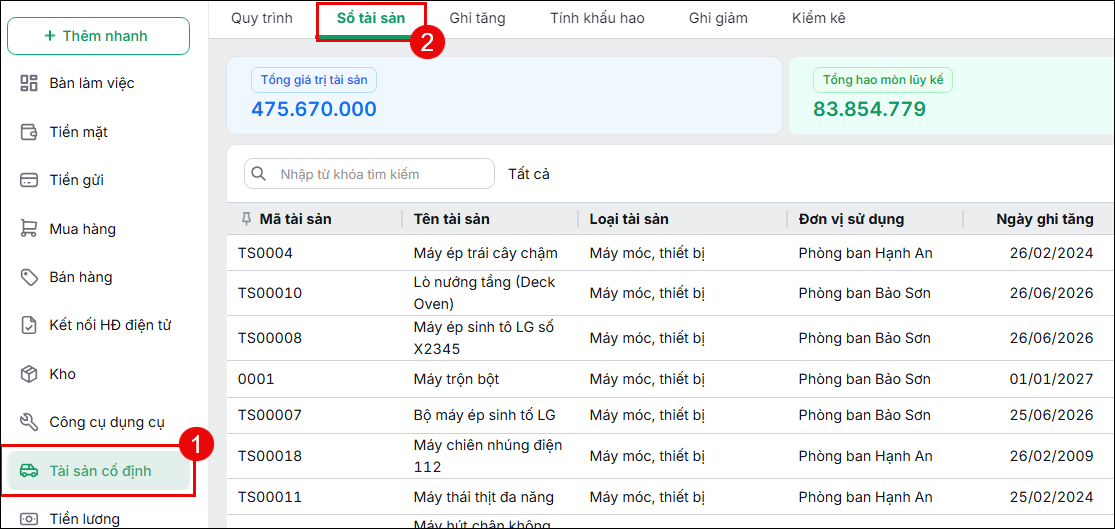
Task: Click the Mã tài sản column header
Action: click(296, 219)
